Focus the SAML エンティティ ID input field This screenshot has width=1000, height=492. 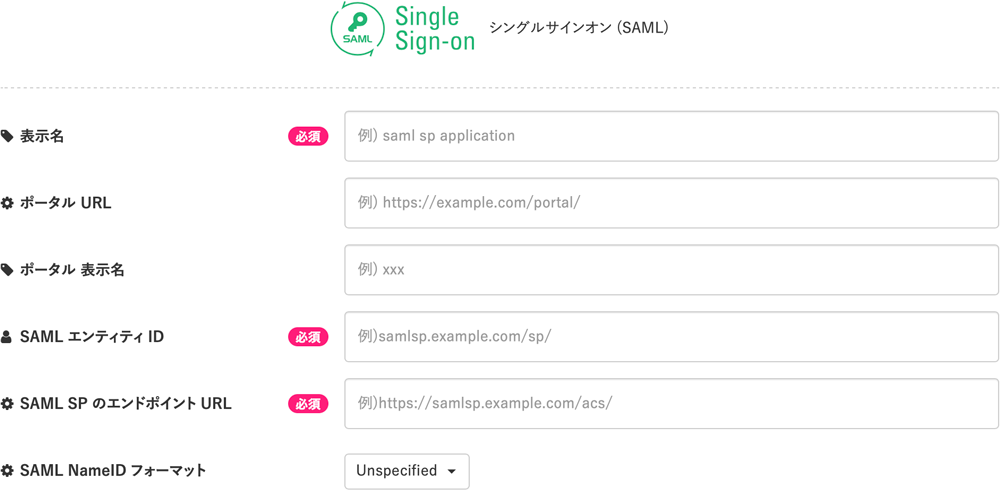click(672, 337)
